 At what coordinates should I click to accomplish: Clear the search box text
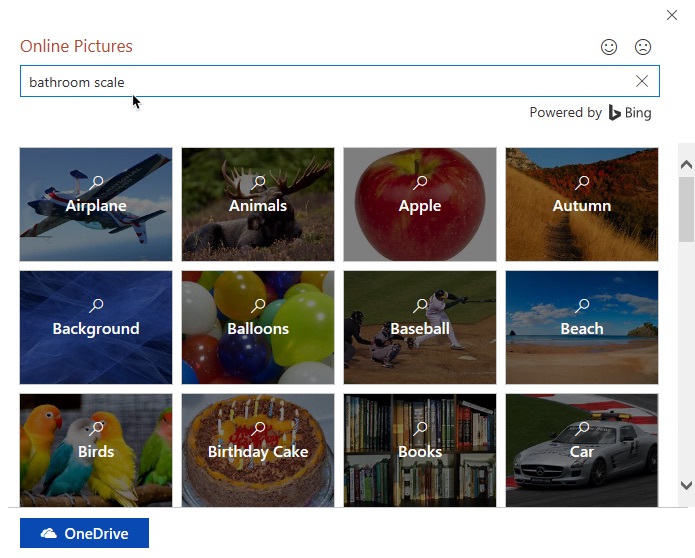642,81
